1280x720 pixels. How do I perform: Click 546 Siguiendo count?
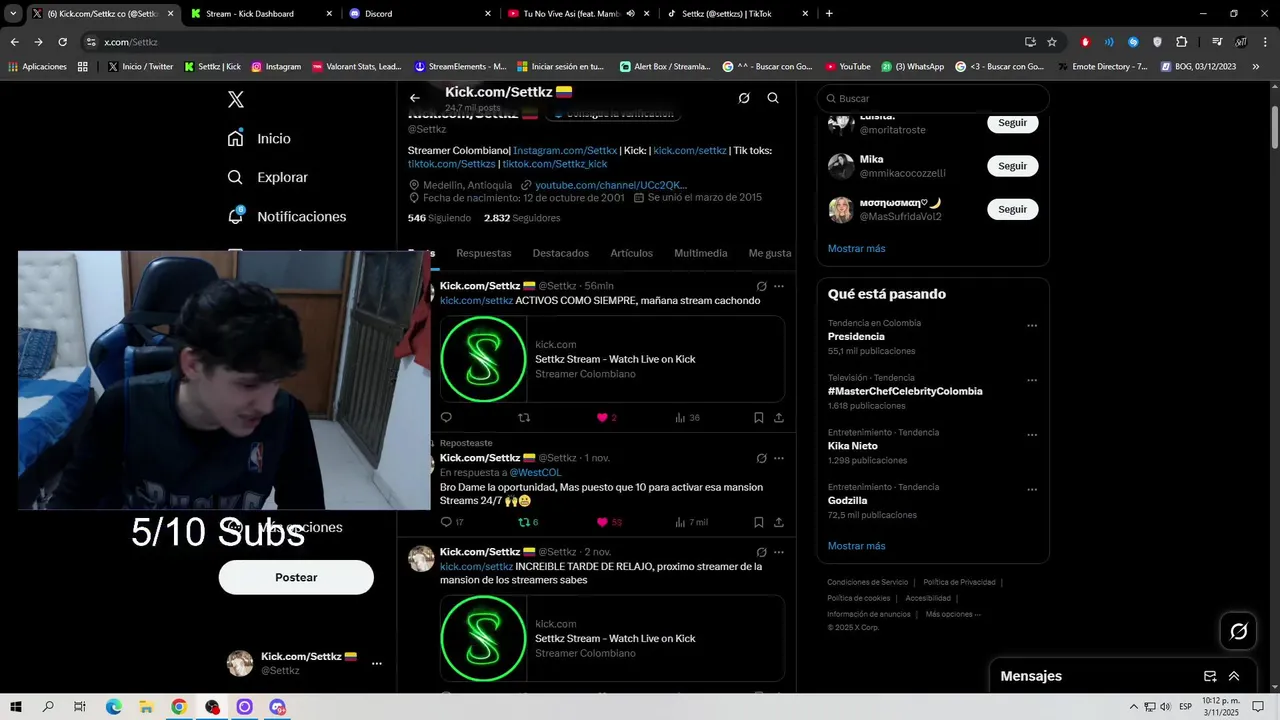[439, 218]
